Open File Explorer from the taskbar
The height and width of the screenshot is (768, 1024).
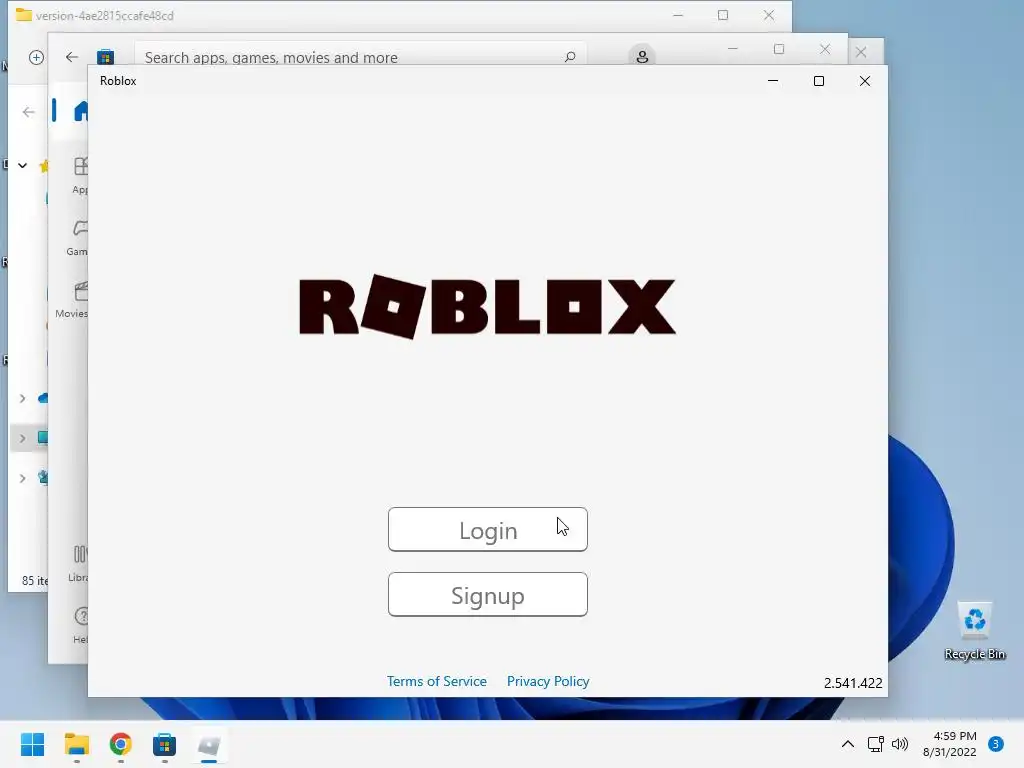tap(76, 744)
